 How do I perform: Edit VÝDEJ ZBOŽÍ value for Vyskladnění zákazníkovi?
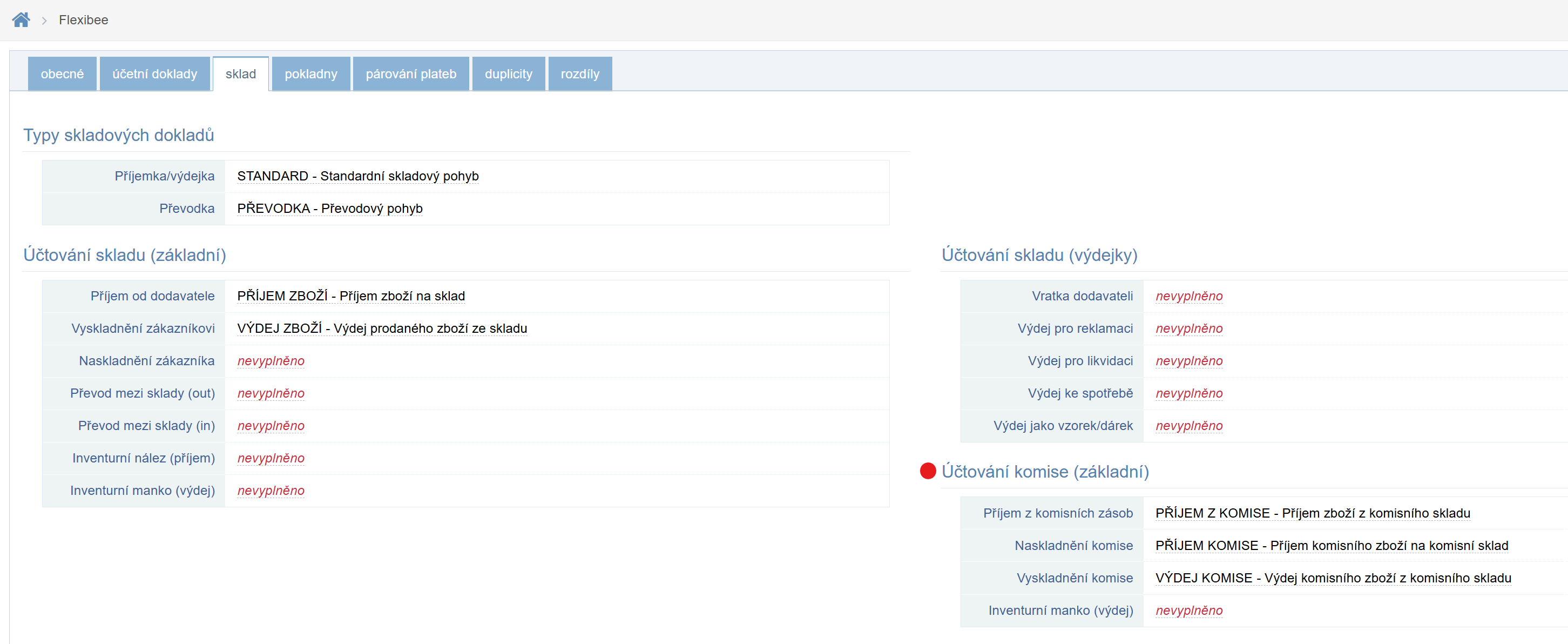coord(382,328)
